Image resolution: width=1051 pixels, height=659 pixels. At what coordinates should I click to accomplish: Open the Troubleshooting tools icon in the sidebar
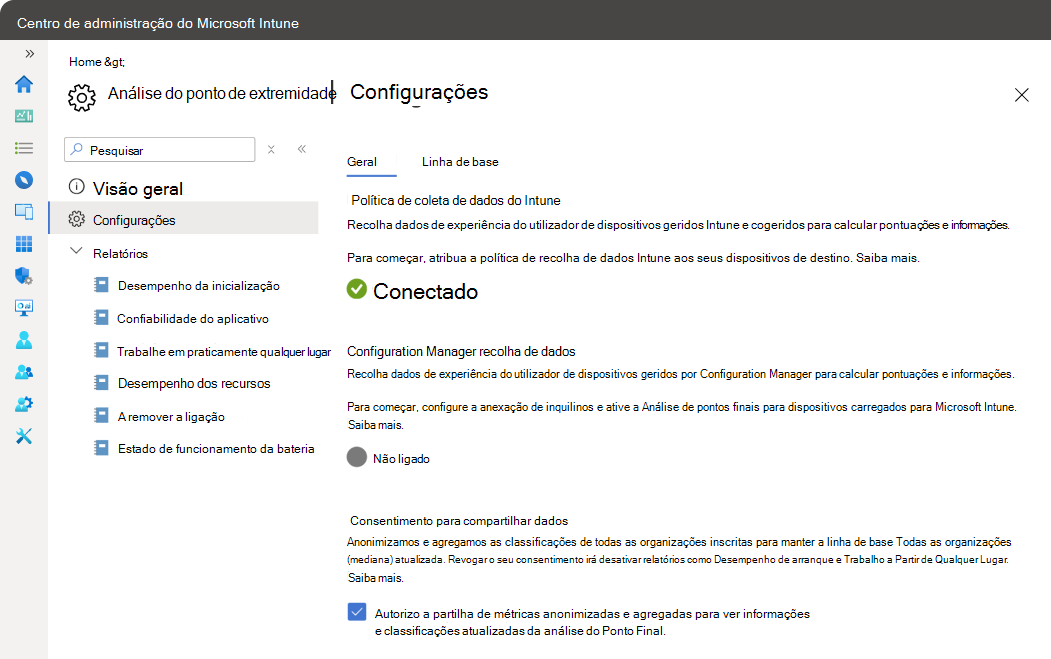24,436
